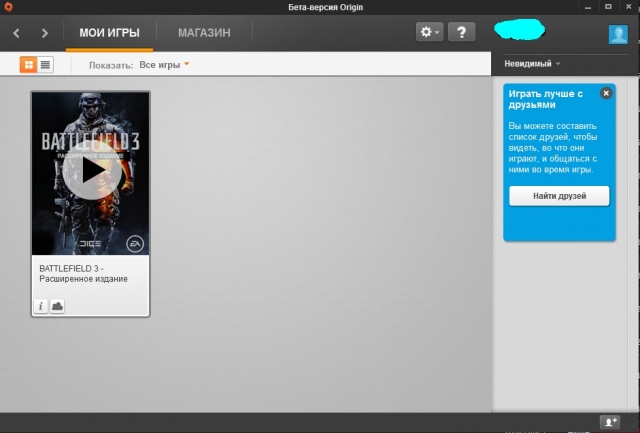Viewport: 640px width, 433px height.
Task: Open the МОИ ИГРЫ tab
Action: (109, 33)
